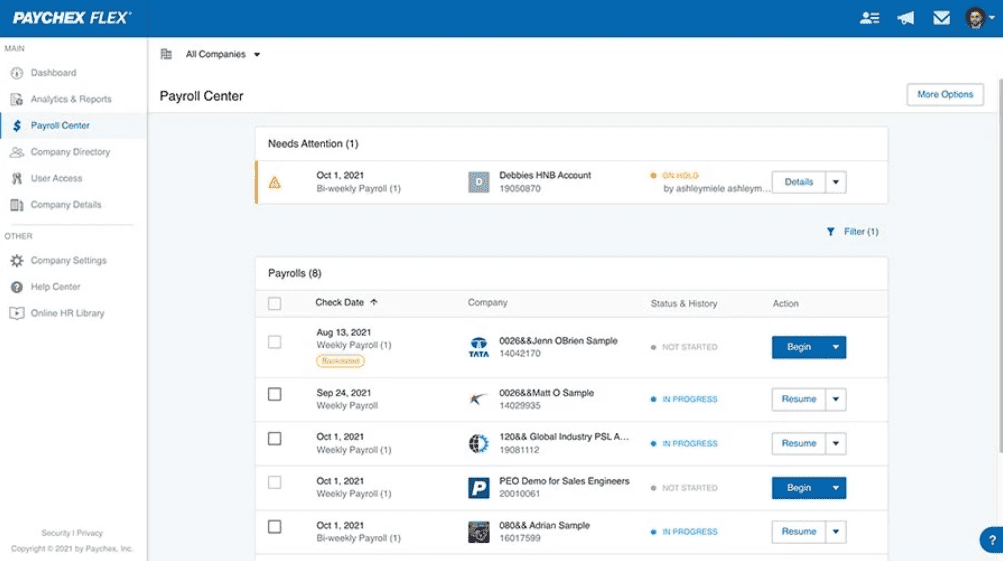Click Details for Debbies HNB Account

pos(798,182)
